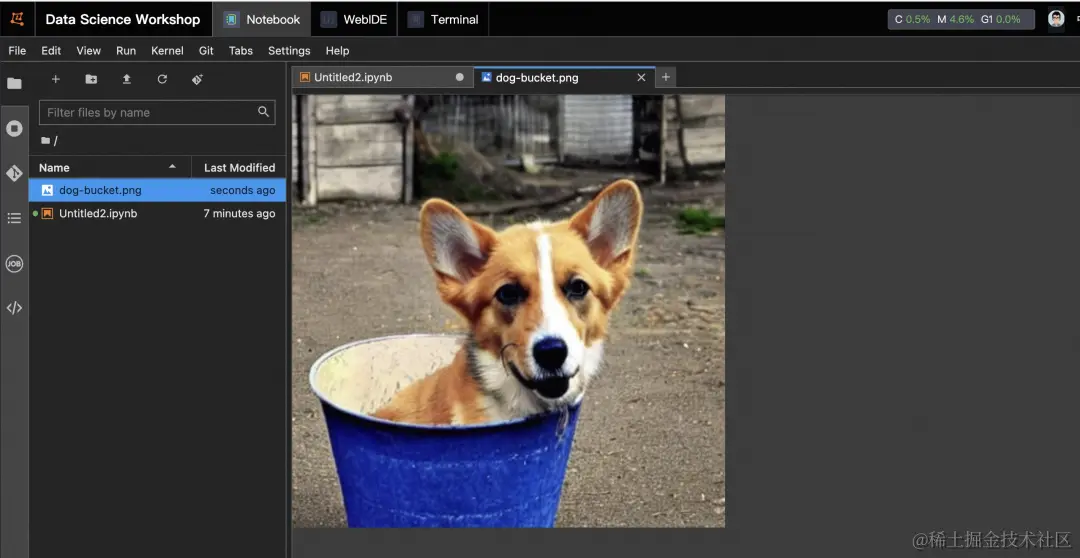Screen dimensions: 1080x558
Task: Click the upload files icon
Action: pyautogui.click(x=127, y=79)
